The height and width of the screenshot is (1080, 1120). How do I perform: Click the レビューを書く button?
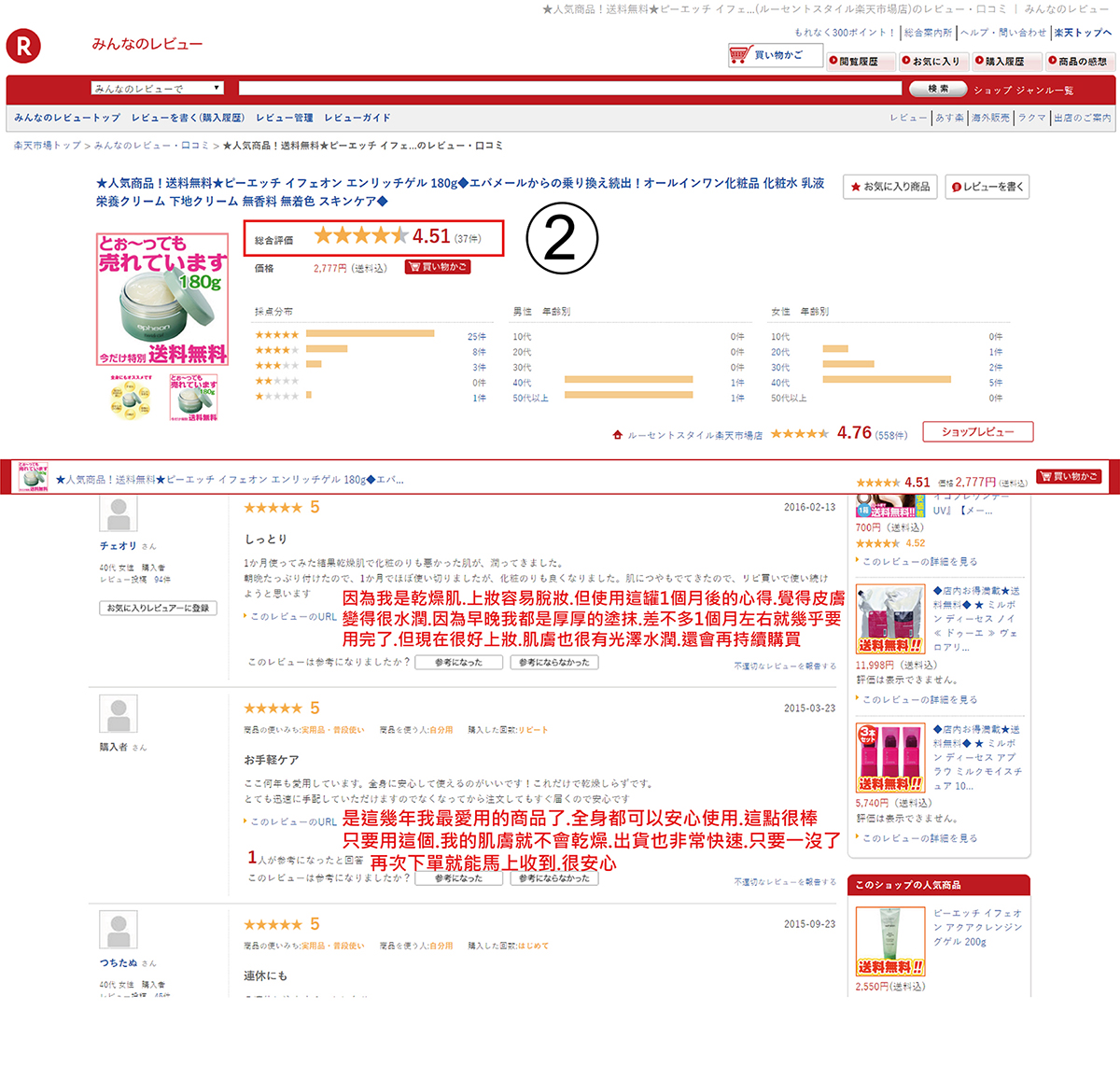click(987, 187)
